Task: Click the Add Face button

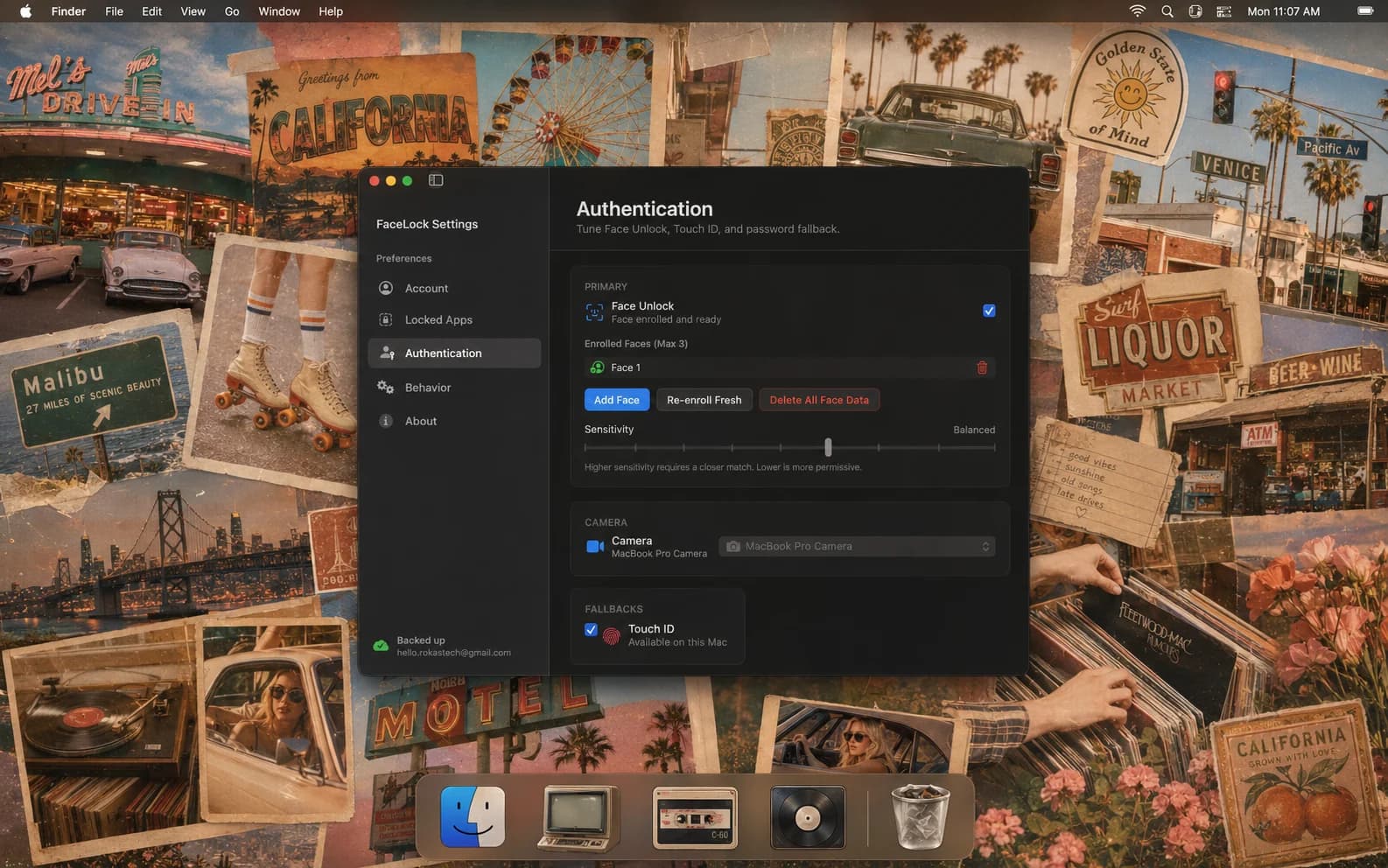Action: pyautogui.click(x=617, y=400)
